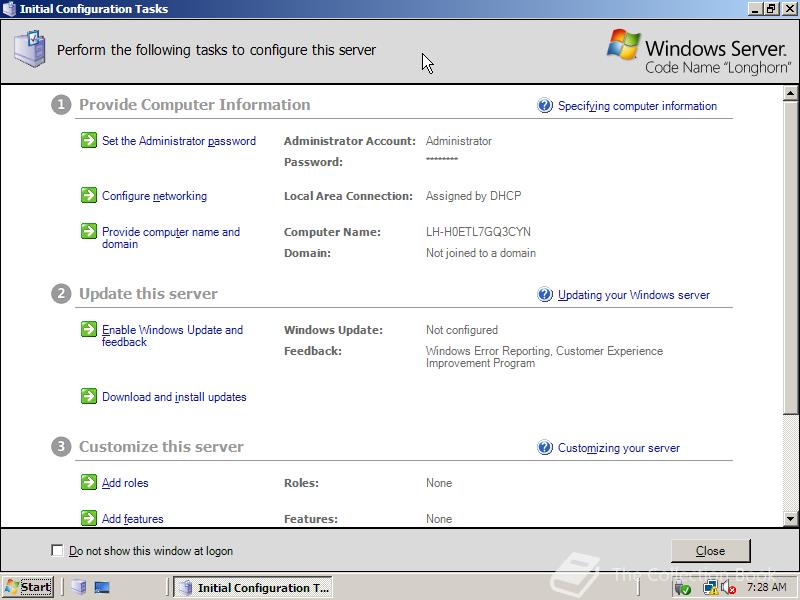Viewport: 800px width, 600px height.
Task: Click the computer name LH-H0ETL7GQ3CYN
Action: (x=478, y=232)
